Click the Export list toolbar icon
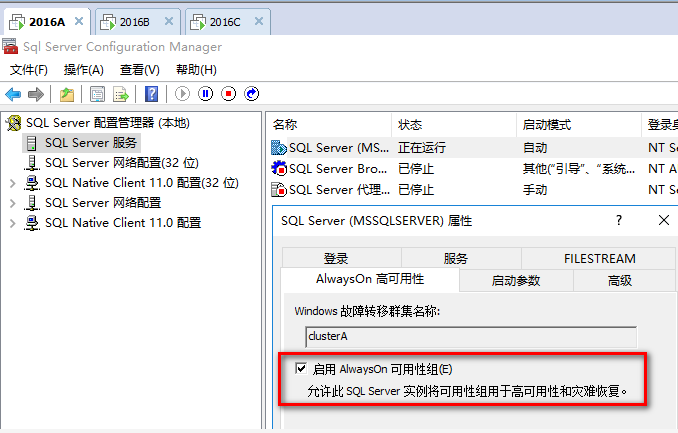The image size is (678, 433). [121, 94]
